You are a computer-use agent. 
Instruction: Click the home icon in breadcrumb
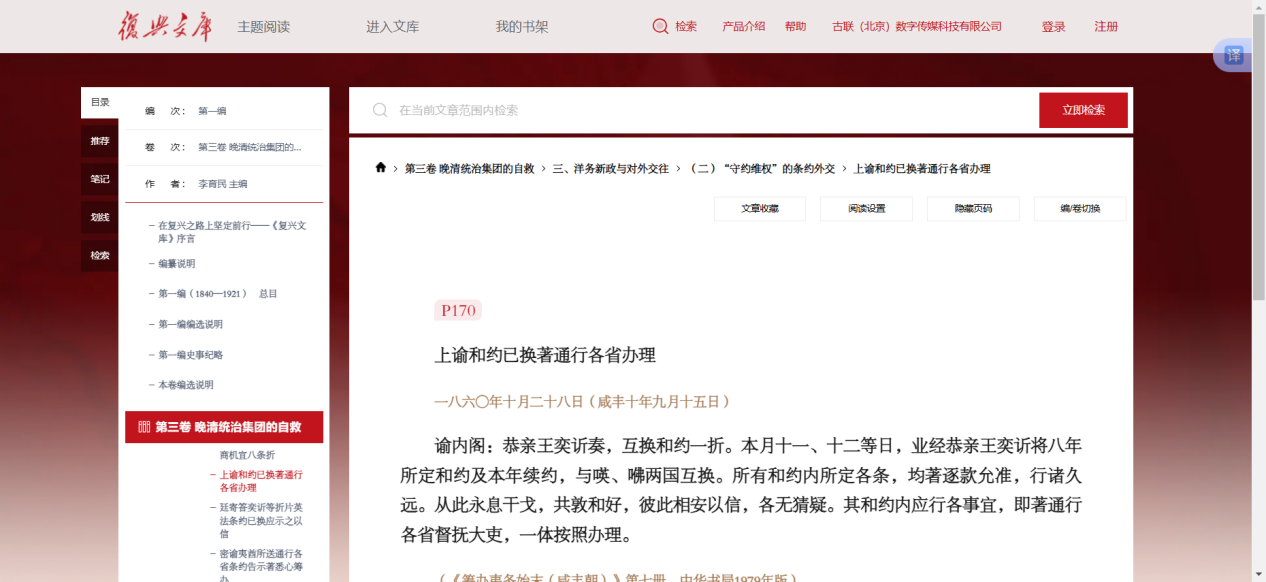(x=381, y=168)
